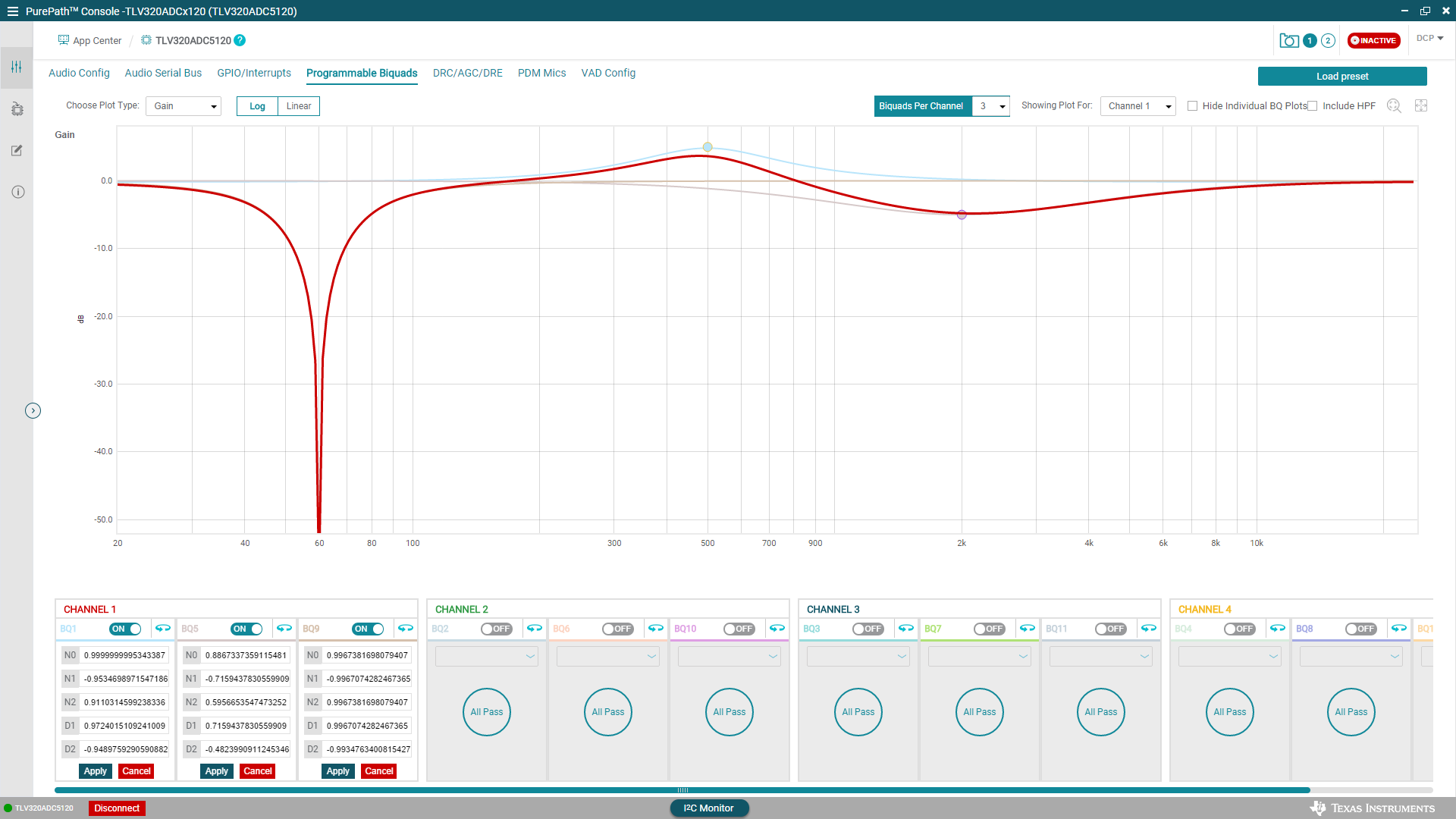This screenshot has height=819, width=1456.
Task: Open the info sidebar icon
Action: pos(17,192)
